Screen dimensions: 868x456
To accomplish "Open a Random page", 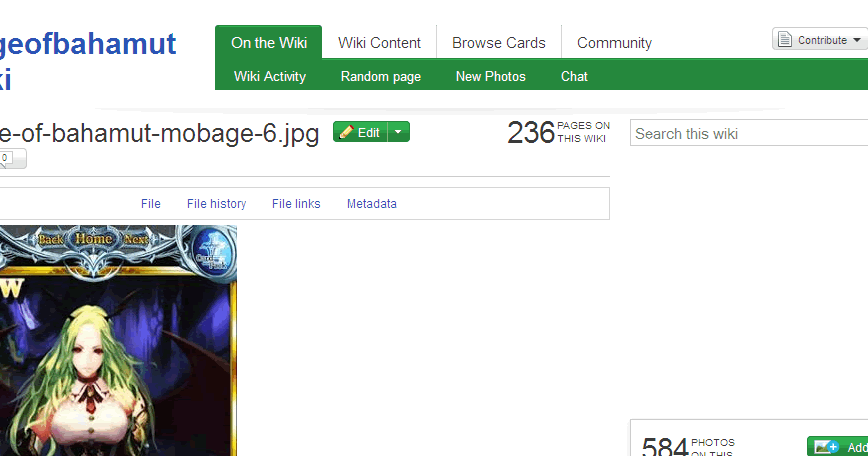I will click(381, 76).
